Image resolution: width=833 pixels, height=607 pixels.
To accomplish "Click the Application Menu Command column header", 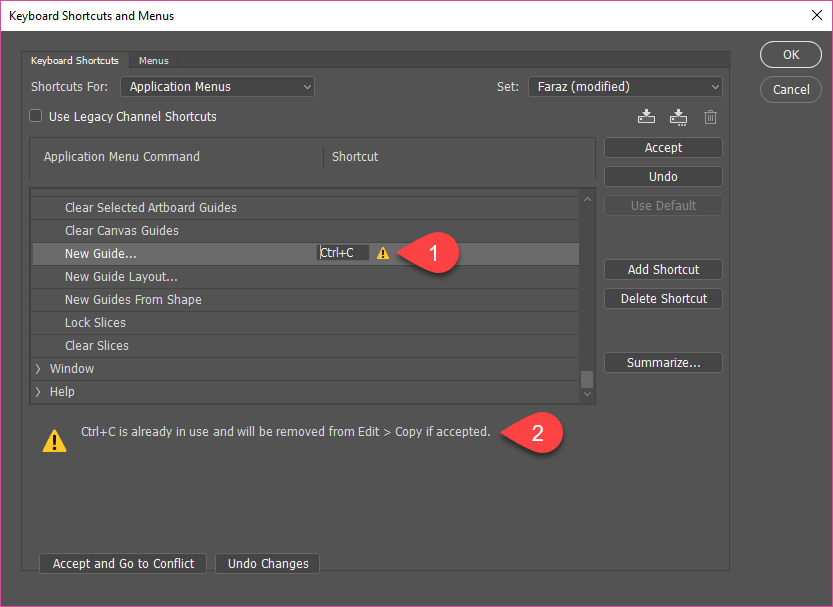I will coord(122,157).
